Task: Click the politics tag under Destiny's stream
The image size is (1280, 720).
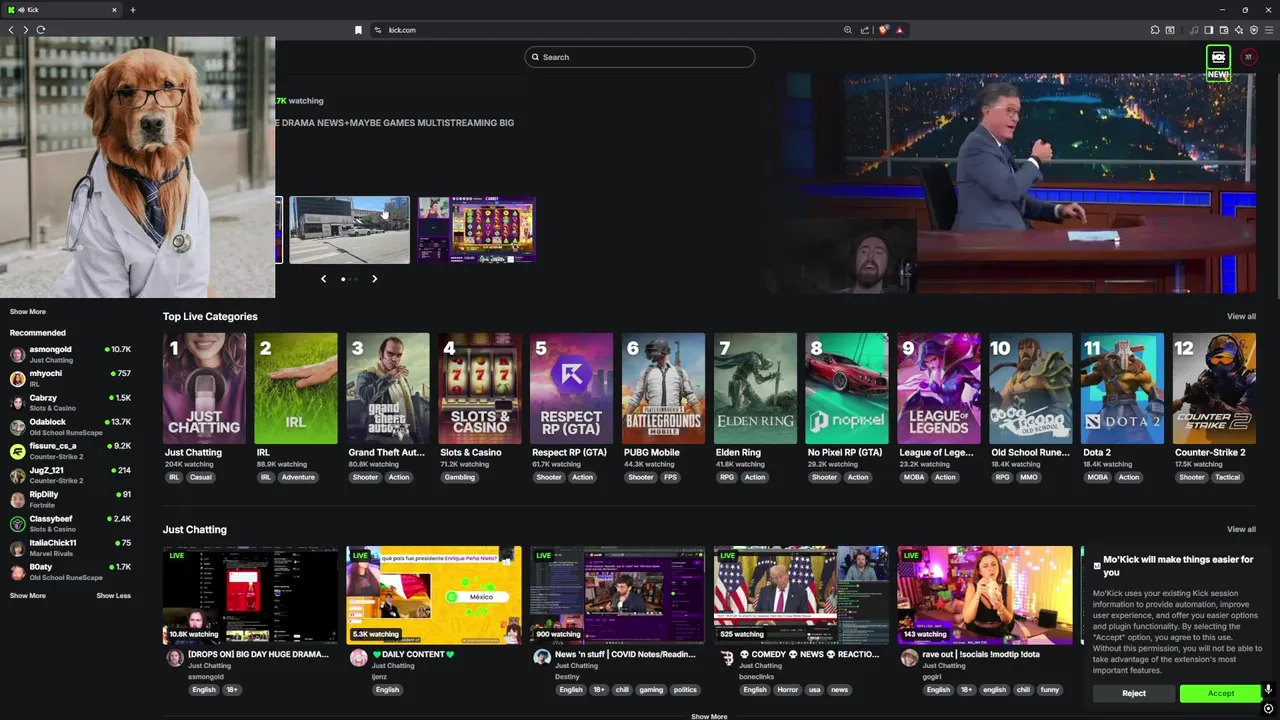Action: [685, 690]
